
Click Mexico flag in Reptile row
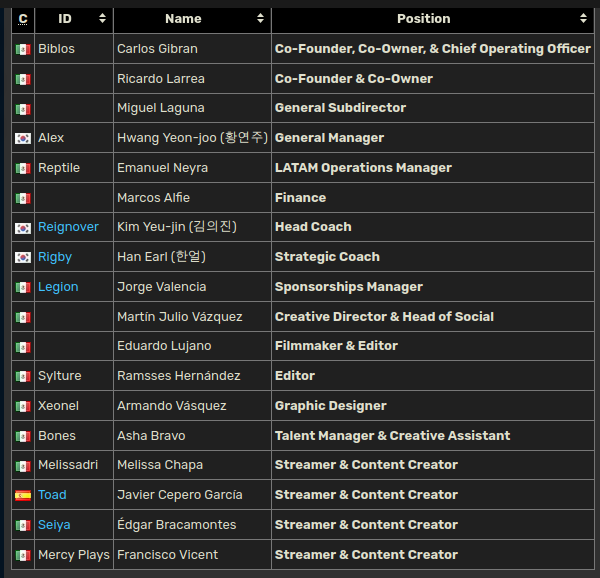(x=23, y=168)
